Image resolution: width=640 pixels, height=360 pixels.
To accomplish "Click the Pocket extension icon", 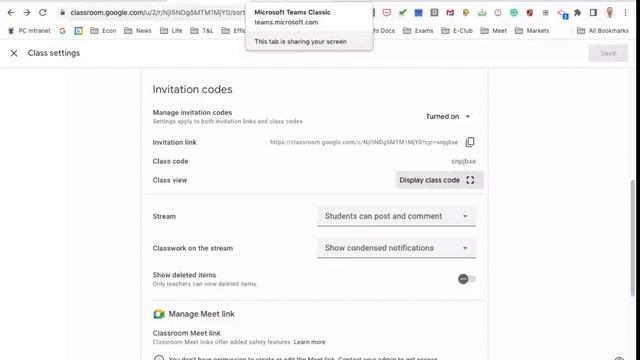I will tap(387, 13).
